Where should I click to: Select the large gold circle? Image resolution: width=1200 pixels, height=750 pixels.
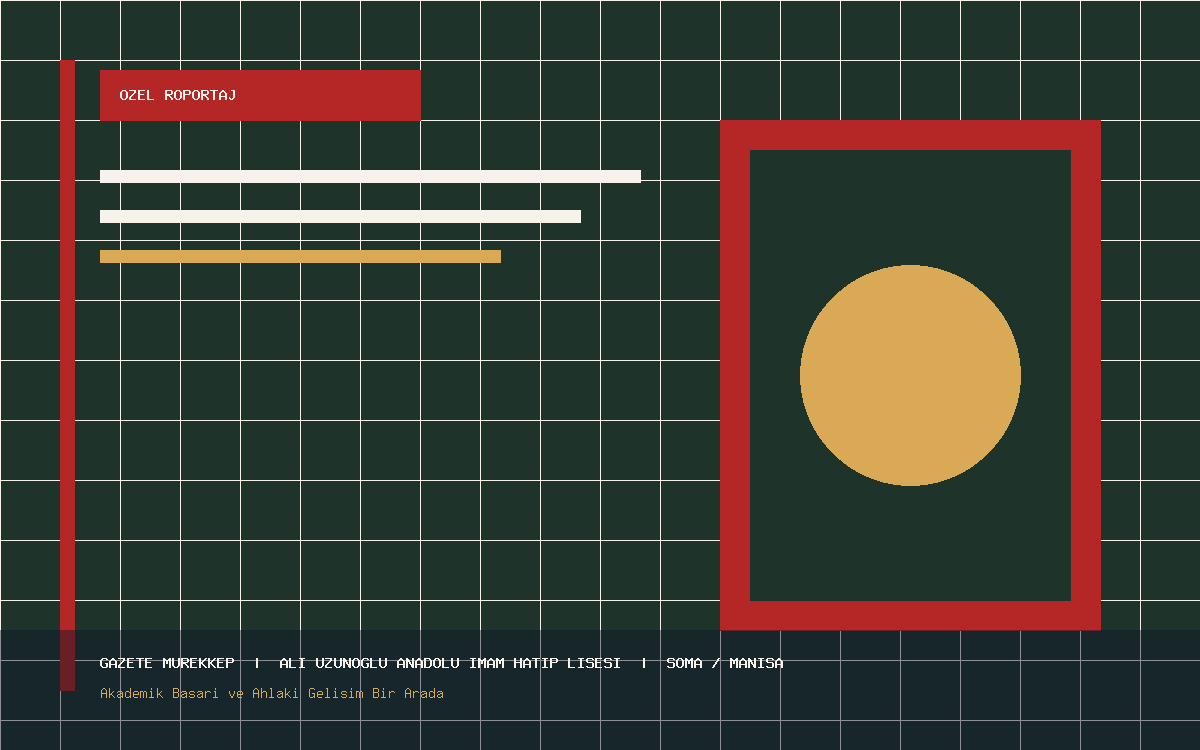click(x=910, y=375)
